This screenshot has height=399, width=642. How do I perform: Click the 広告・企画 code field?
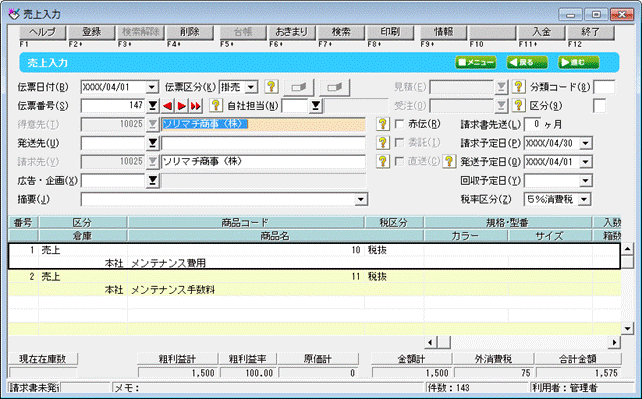click(x=113, y=180)
